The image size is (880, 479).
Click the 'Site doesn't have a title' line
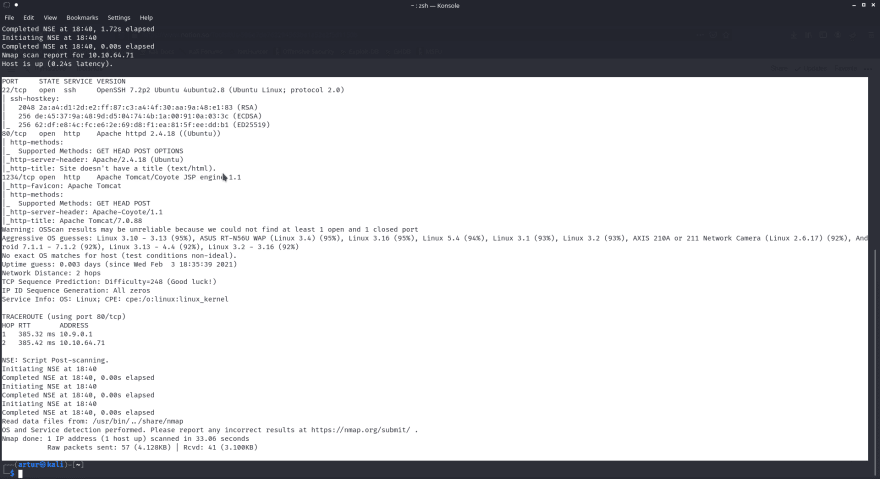[x=111, y=168]
